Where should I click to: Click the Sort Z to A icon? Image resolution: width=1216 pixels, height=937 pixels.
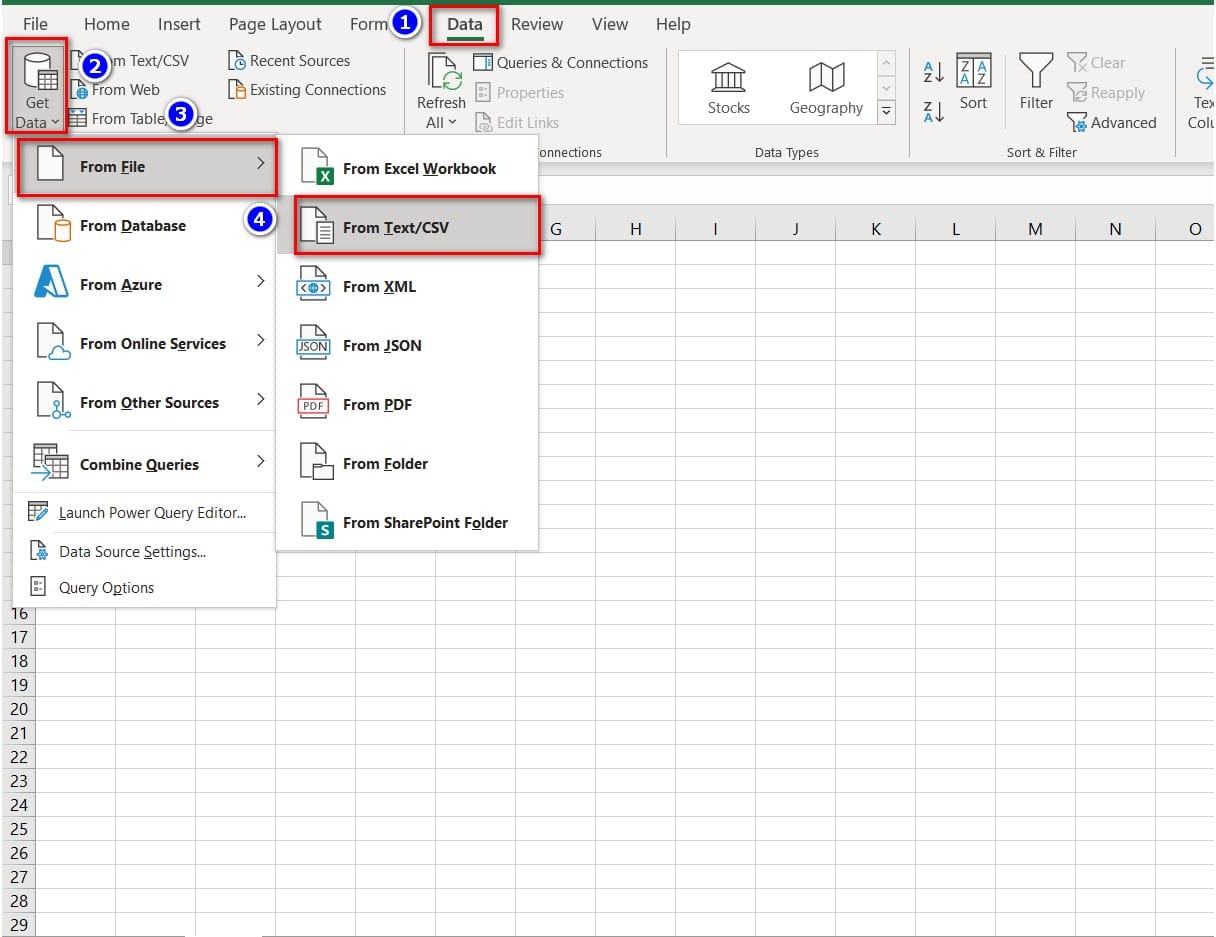(933, 112)
